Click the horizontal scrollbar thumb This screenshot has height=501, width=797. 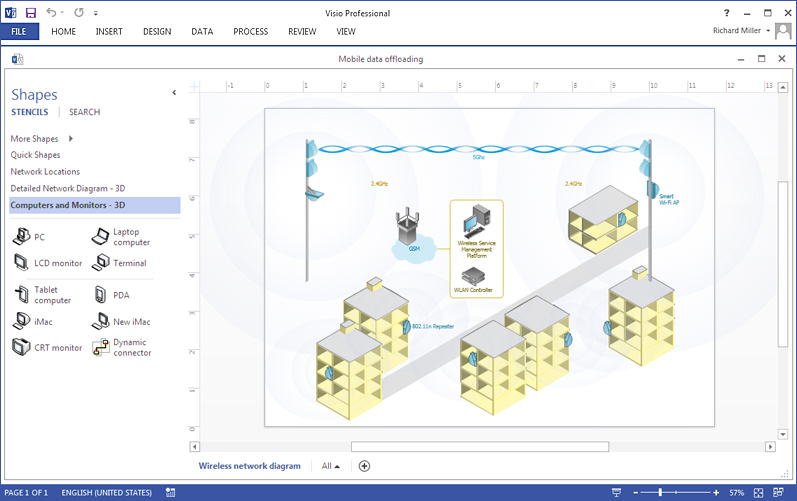(x=480, y=447)
